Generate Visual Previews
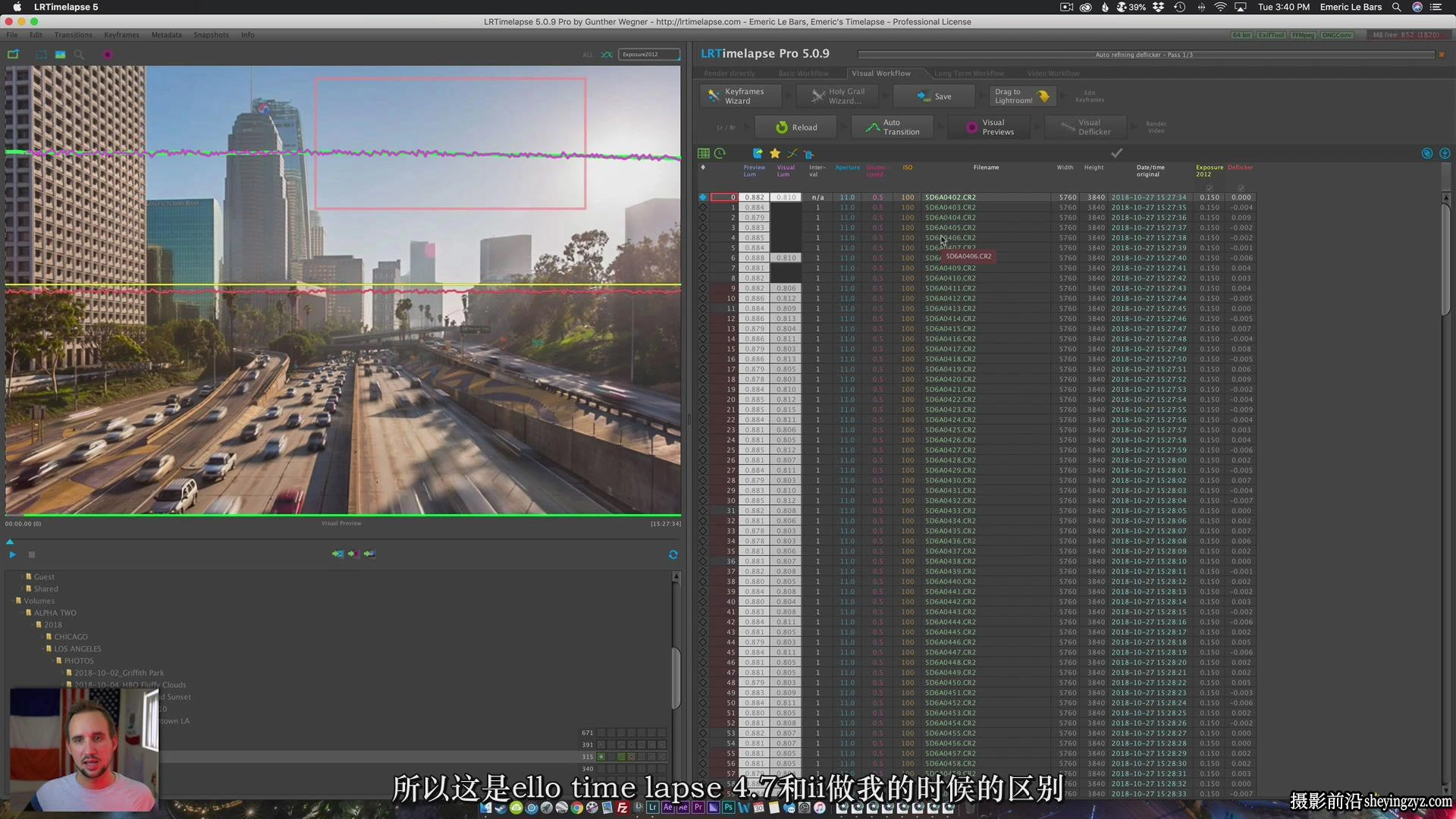 990,127
